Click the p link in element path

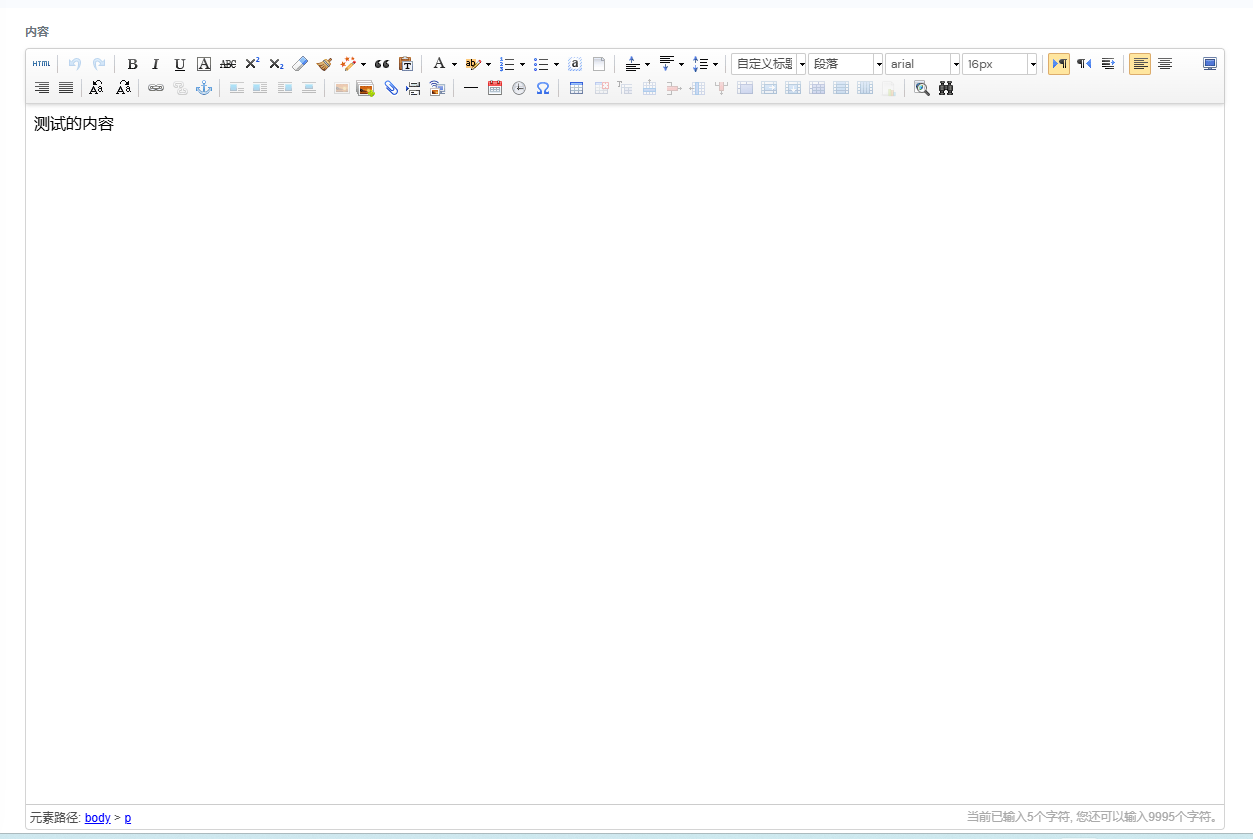click(128, 818)
